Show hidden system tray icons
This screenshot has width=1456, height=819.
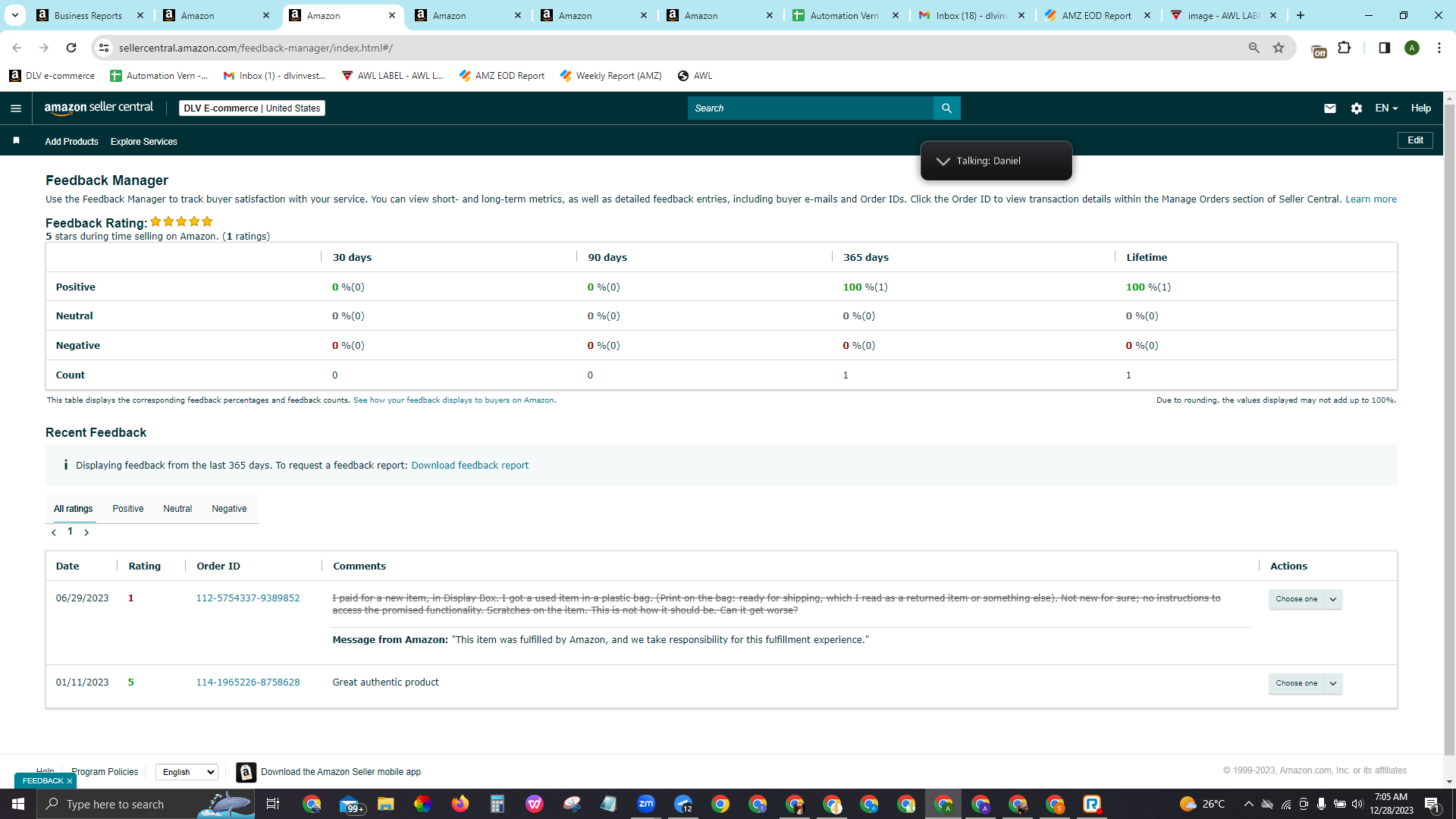pos(1248,804)
